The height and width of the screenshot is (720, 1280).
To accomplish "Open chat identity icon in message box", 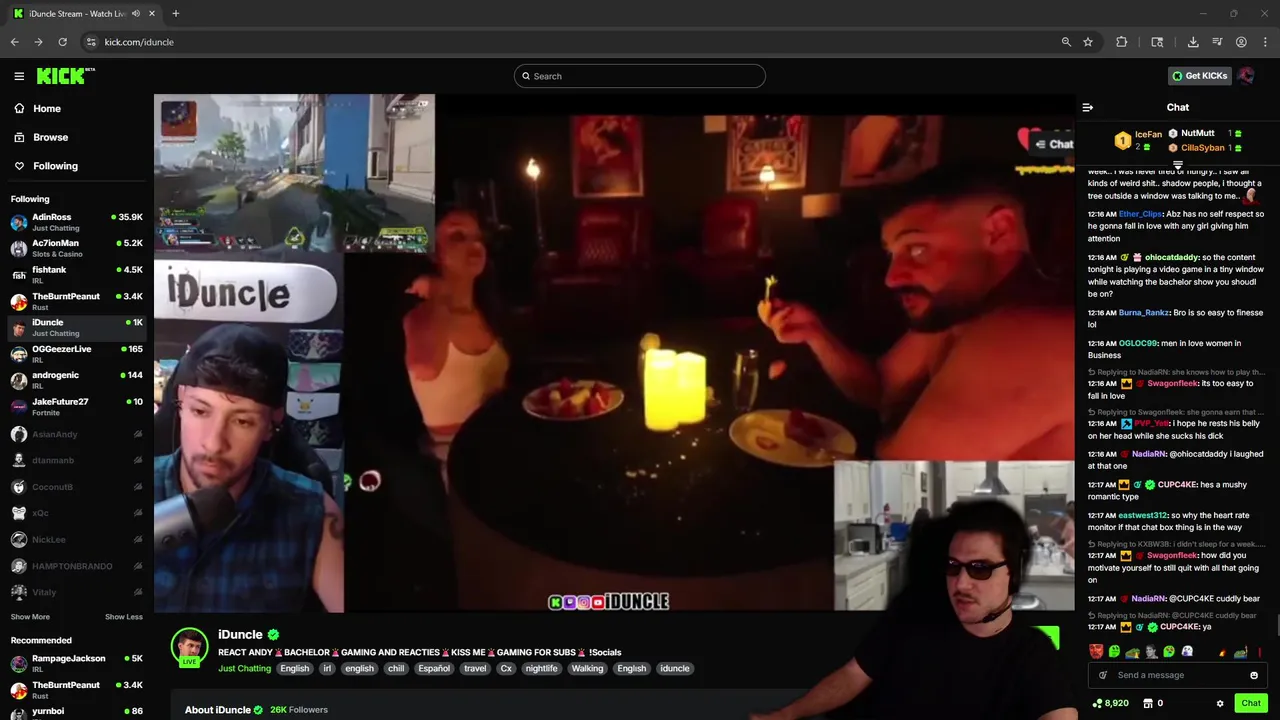I will [x=1103, y=675].
